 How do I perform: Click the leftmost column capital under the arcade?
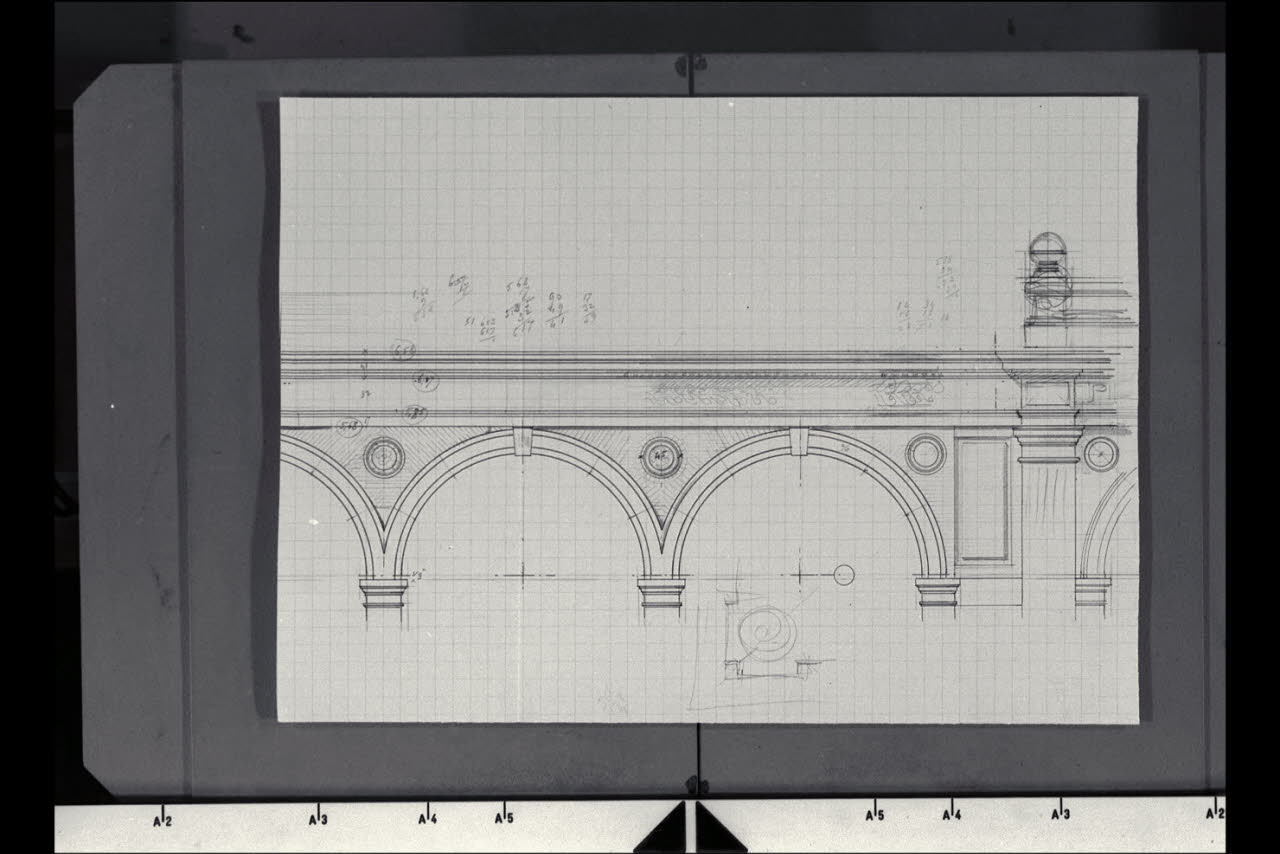[x=384, y=592]
